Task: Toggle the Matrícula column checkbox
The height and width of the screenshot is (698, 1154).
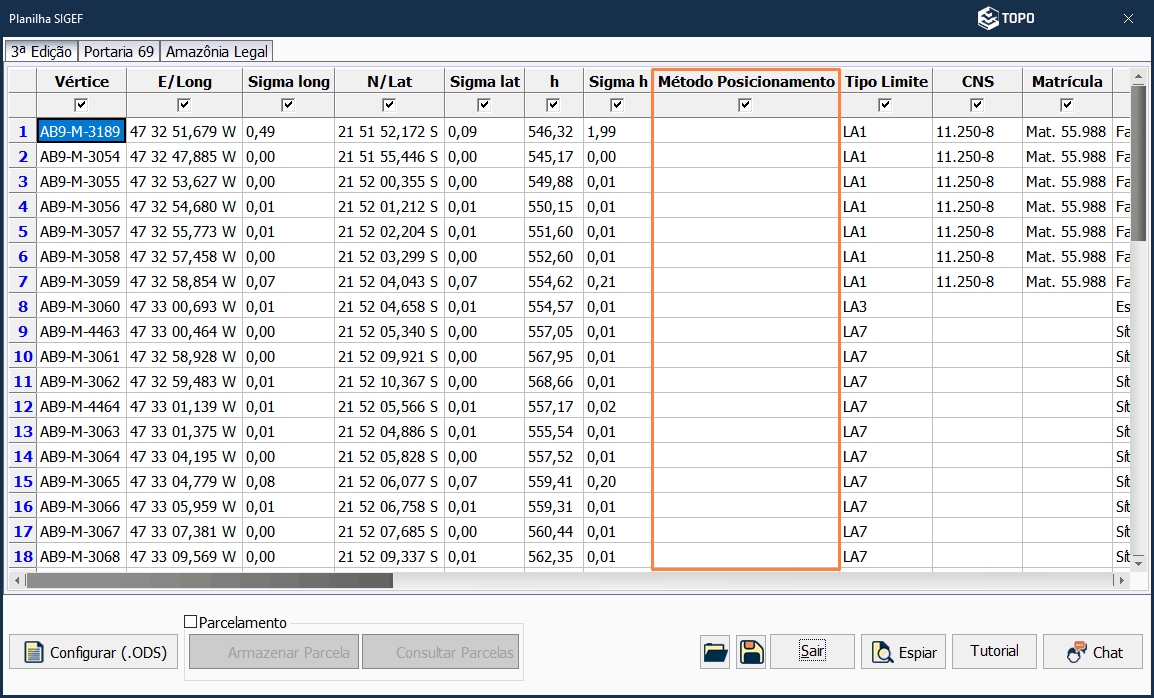Action: pos(1067,104)
